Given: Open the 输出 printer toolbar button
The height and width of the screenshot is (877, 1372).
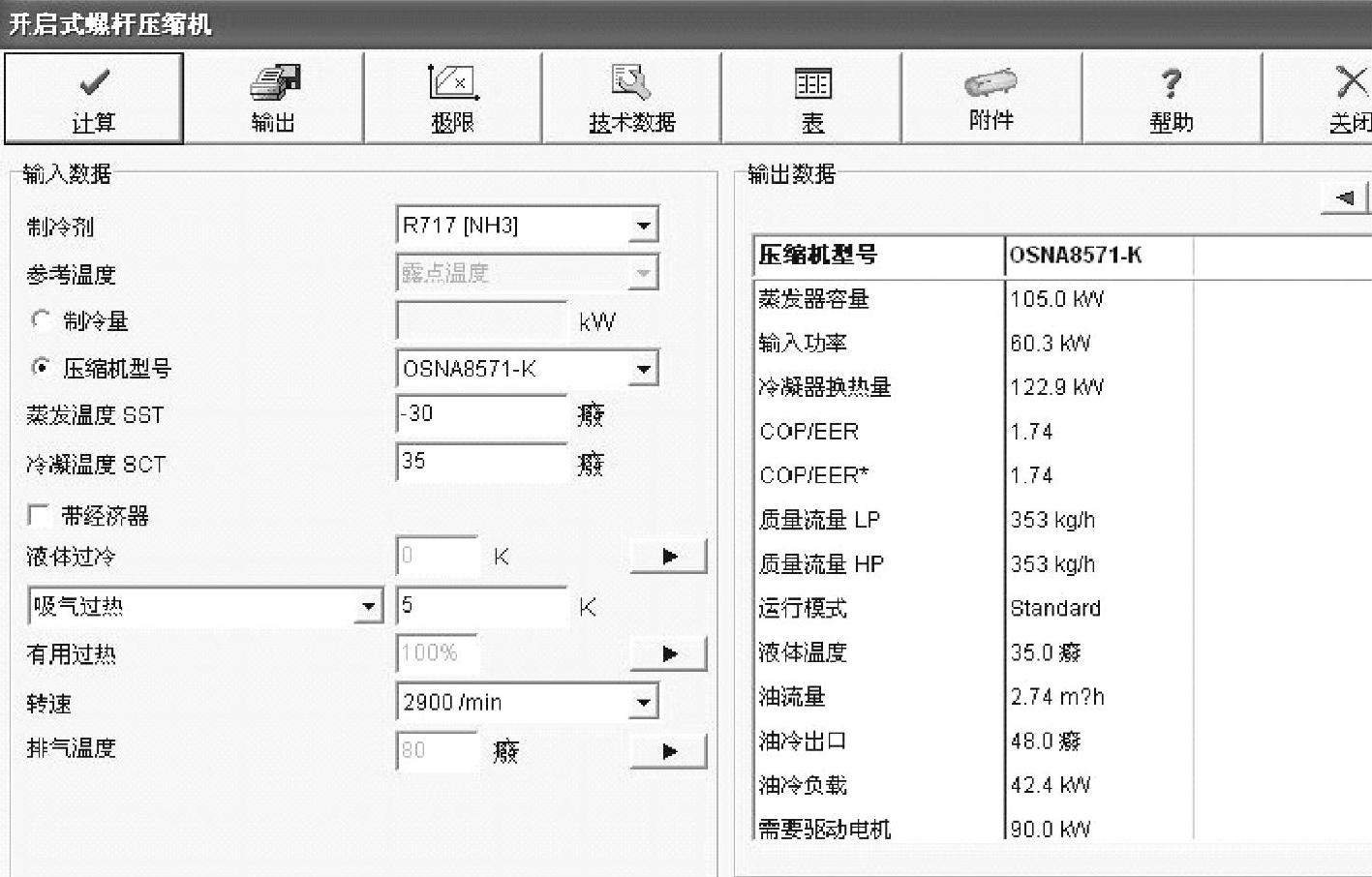Looking at the screenshot, I should [x=273, y=99].
